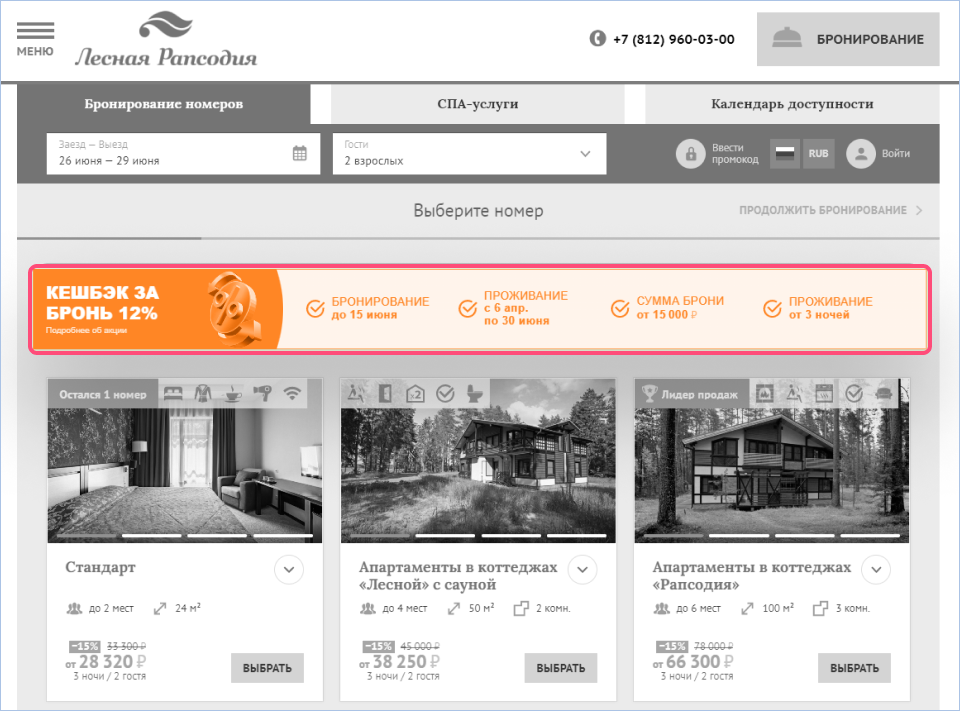Select the Russian flag language icon

tap(785, 154)
